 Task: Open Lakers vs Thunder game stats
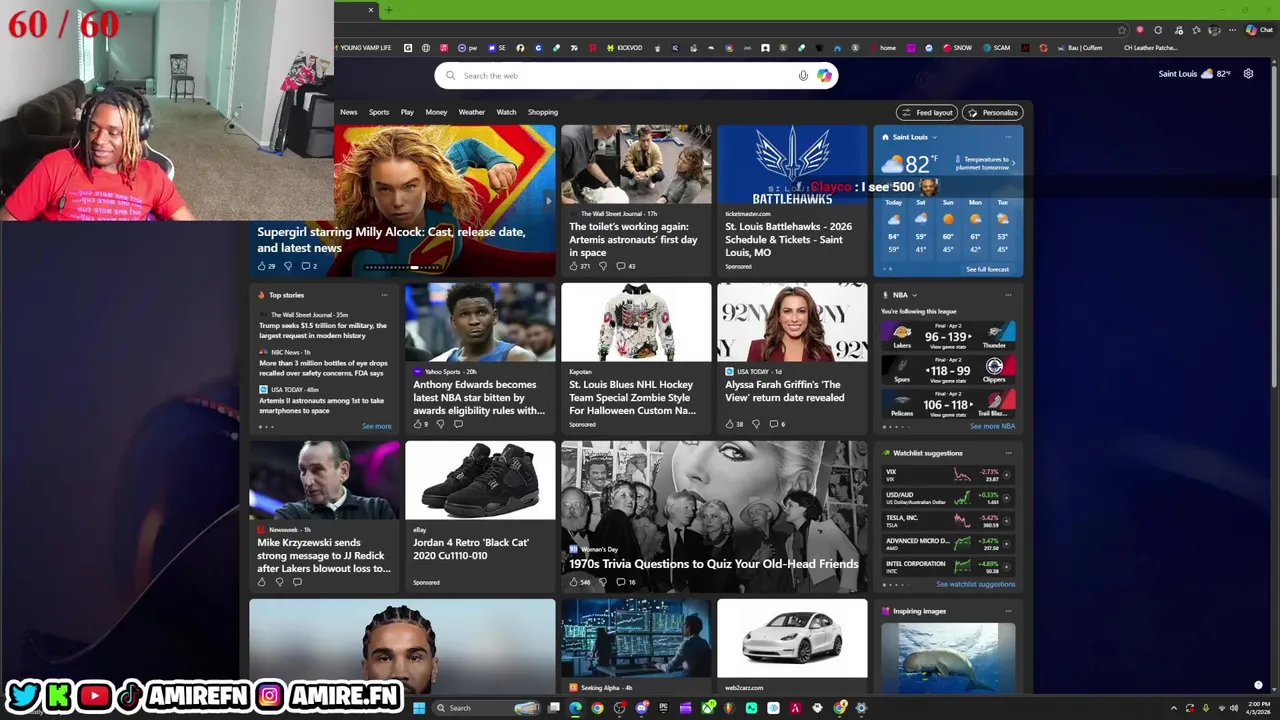pos(948,336)
